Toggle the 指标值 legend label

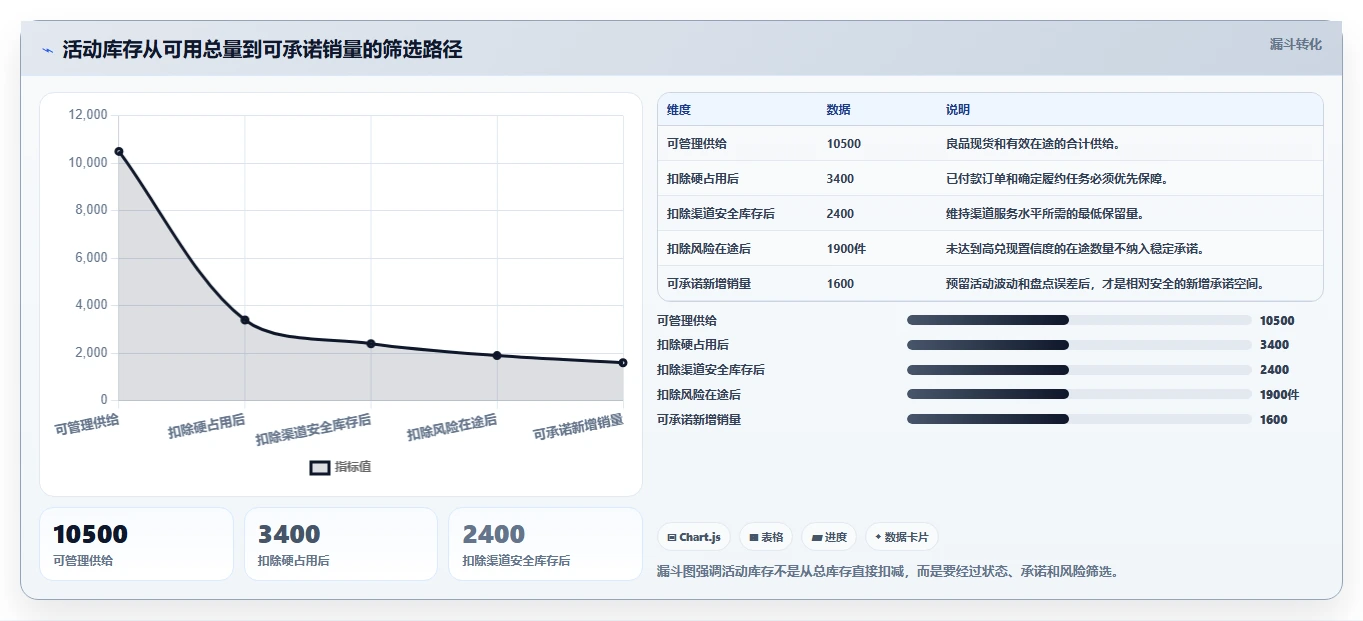[x=353, y=467]
